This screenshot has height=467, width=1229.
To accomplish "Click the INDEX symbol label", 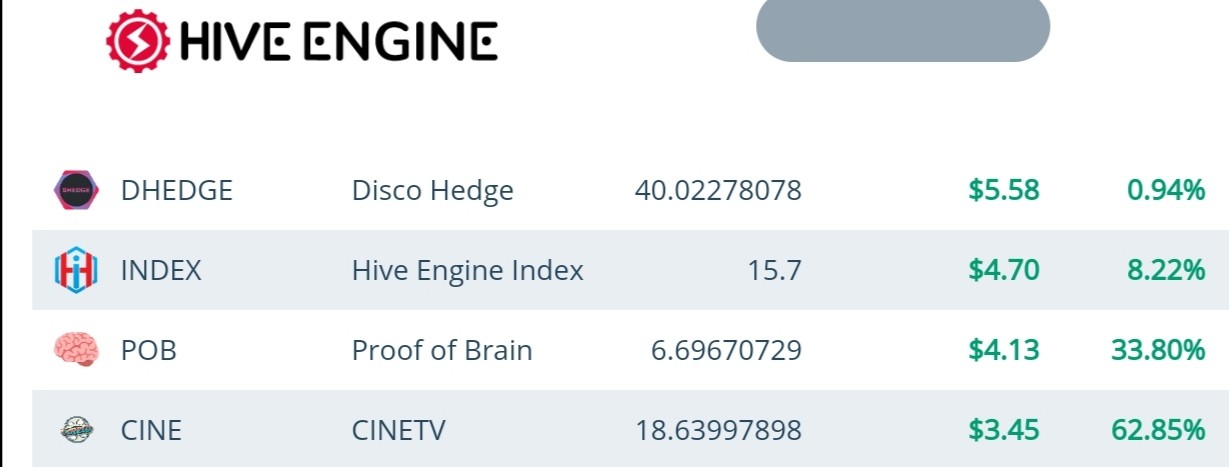I will click(161, 270).
